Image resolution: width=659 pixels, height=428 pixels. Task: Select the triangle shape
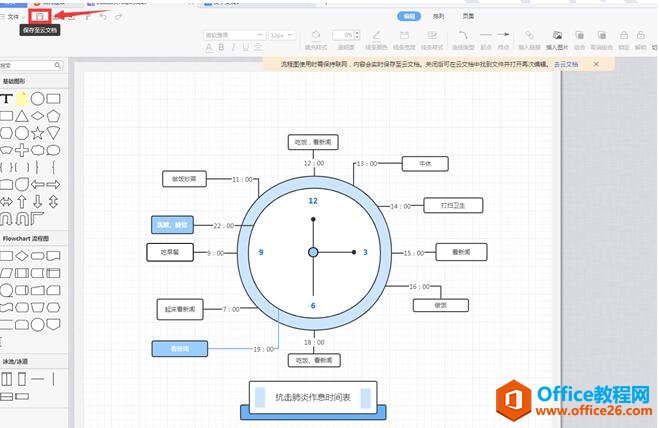[x=22, y=116]
